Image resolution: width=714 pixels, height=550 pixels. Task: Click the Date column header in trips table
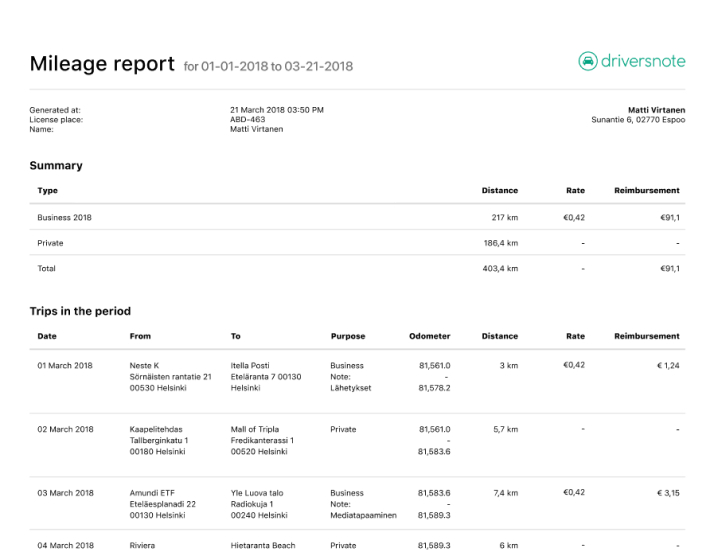click(47, 336)
